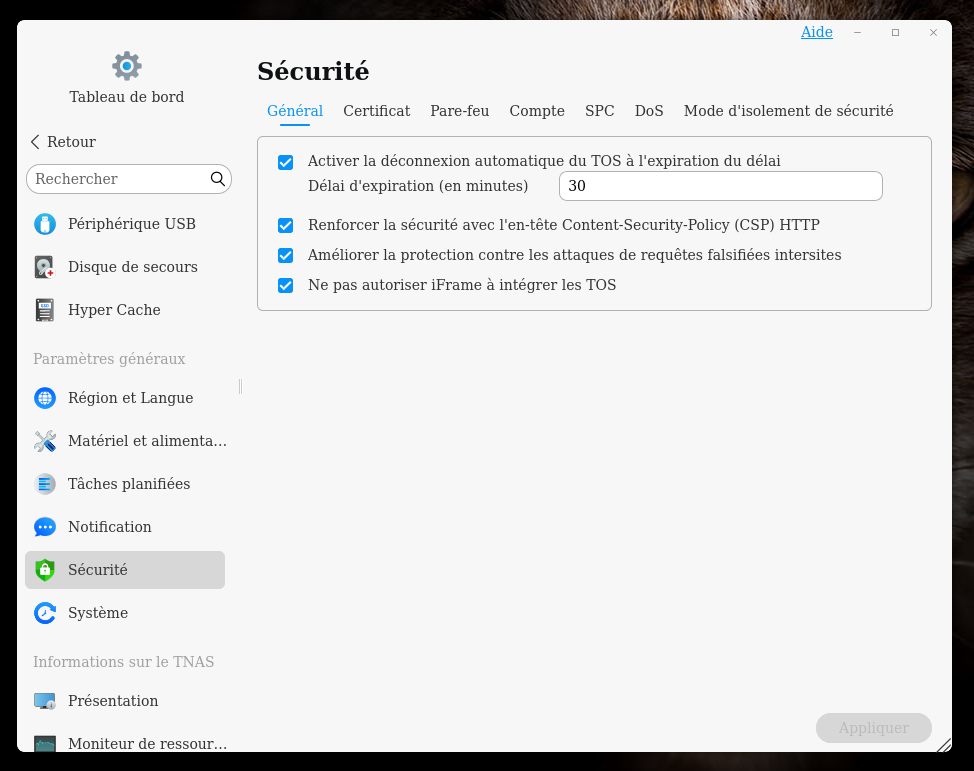974x771 pixels.
Task: Toggle the iFrame embedding restriction checkbox
Action: (286, 286)
